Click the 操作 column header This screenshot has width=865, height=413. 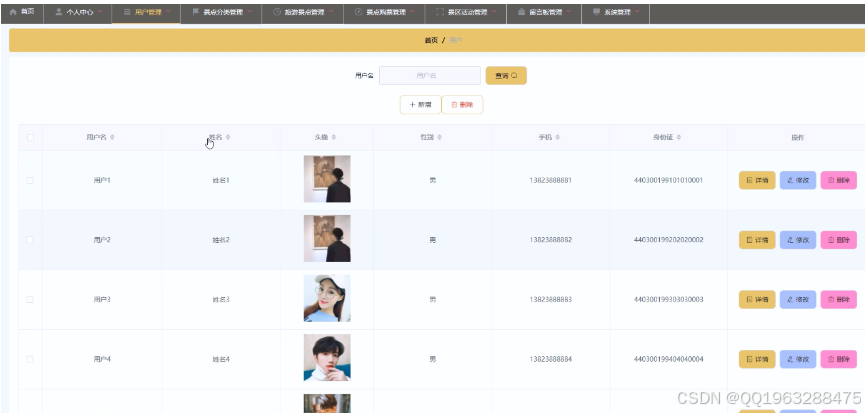point(798,137)
